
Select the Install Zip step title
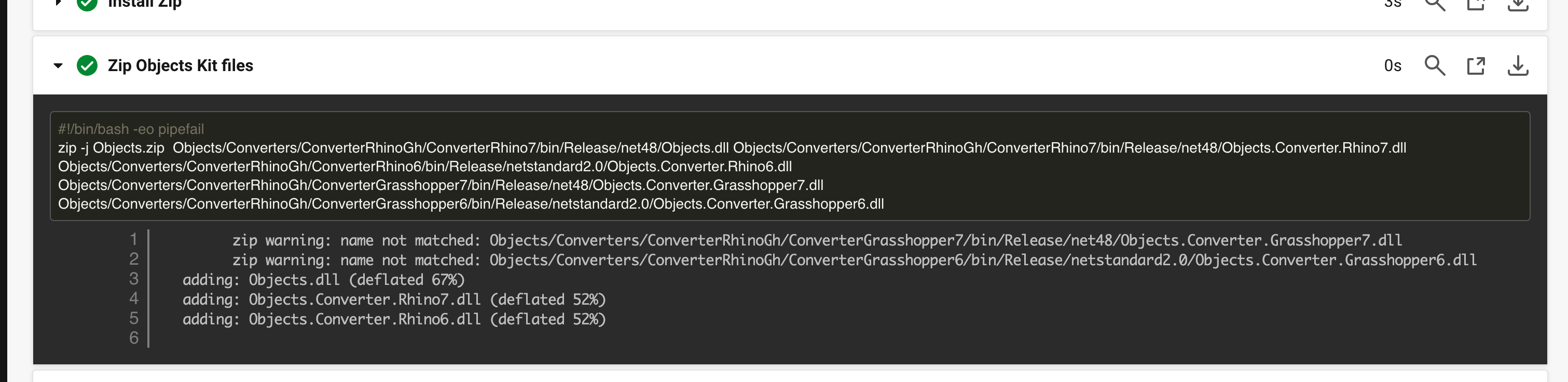[x=144, y=3]
